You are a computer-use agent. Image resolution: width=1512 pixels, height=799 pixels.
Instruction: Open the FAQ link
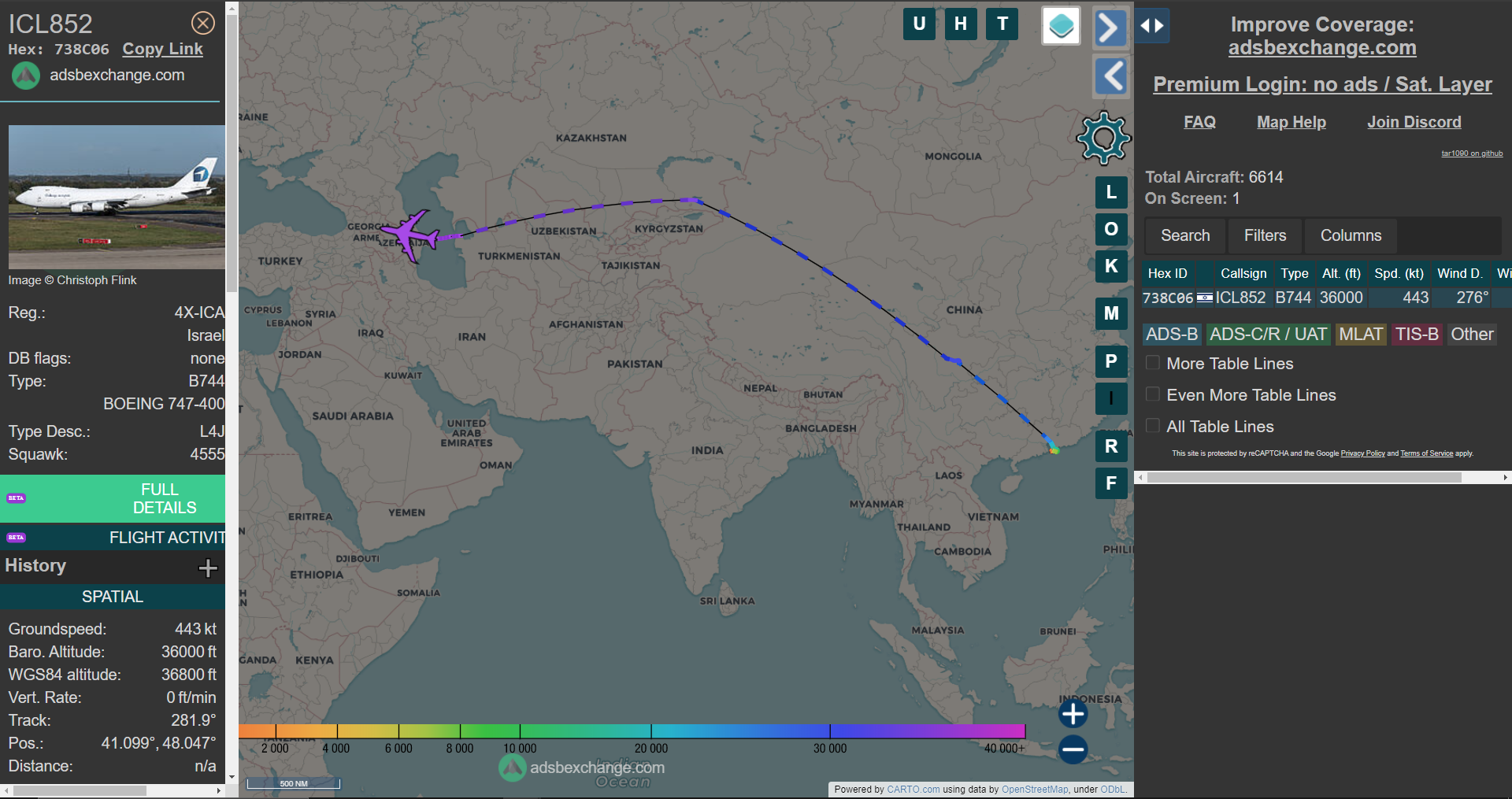[1199, 122]
